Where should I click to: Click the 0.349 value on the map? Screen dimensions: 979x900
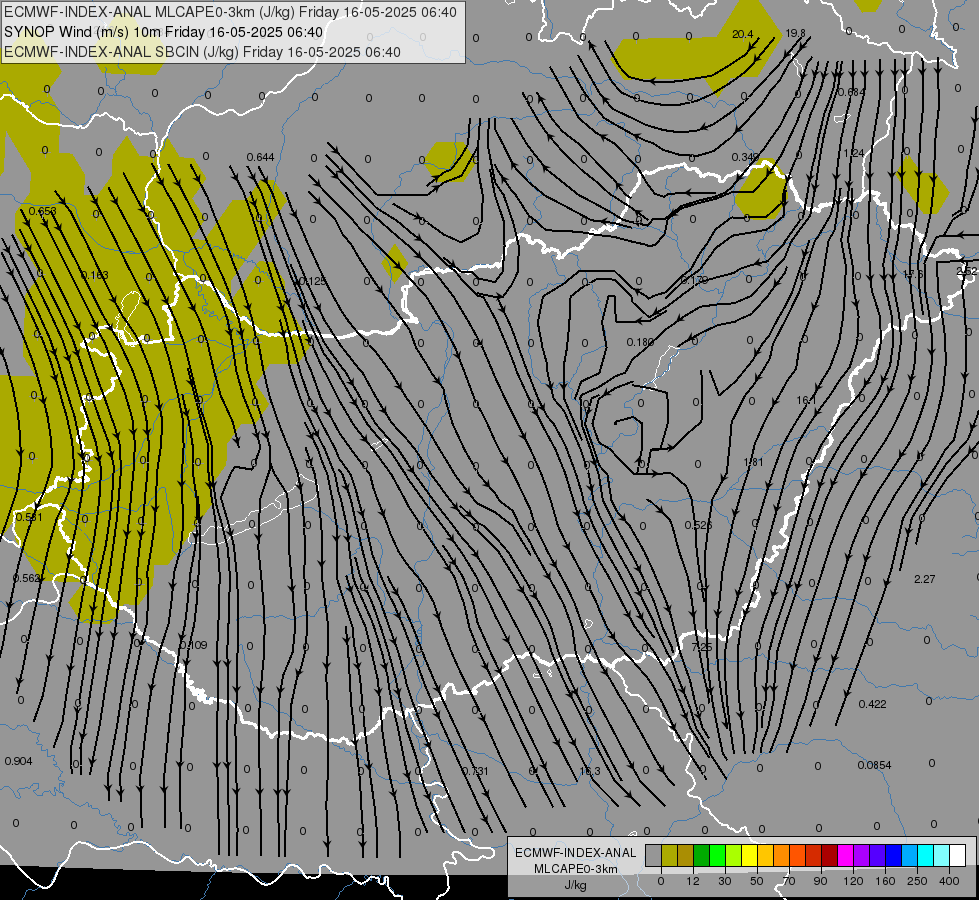click(745, 157)
